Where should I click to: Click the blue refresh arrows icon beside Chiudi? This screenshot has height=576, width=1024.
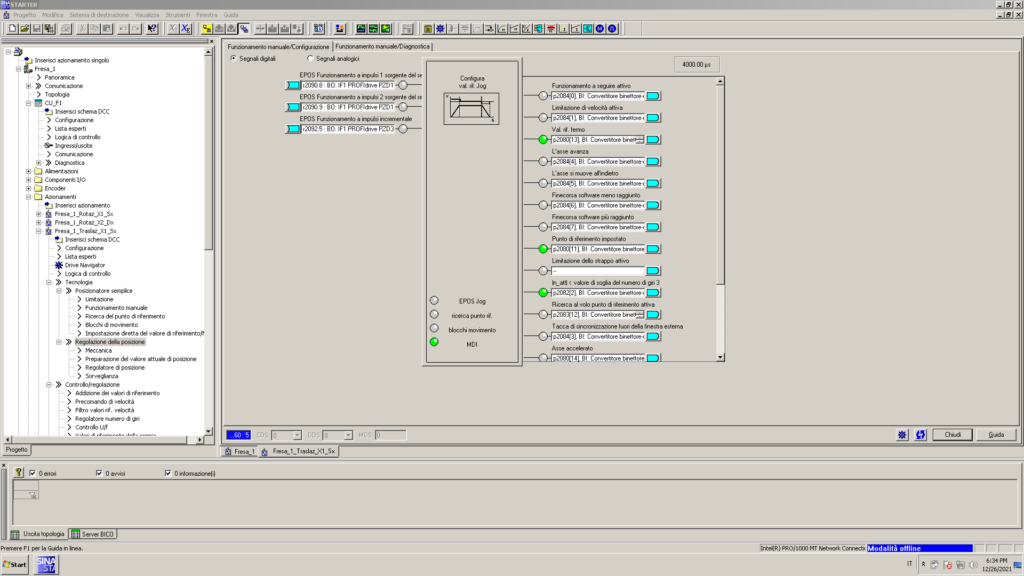coord(920,435)
